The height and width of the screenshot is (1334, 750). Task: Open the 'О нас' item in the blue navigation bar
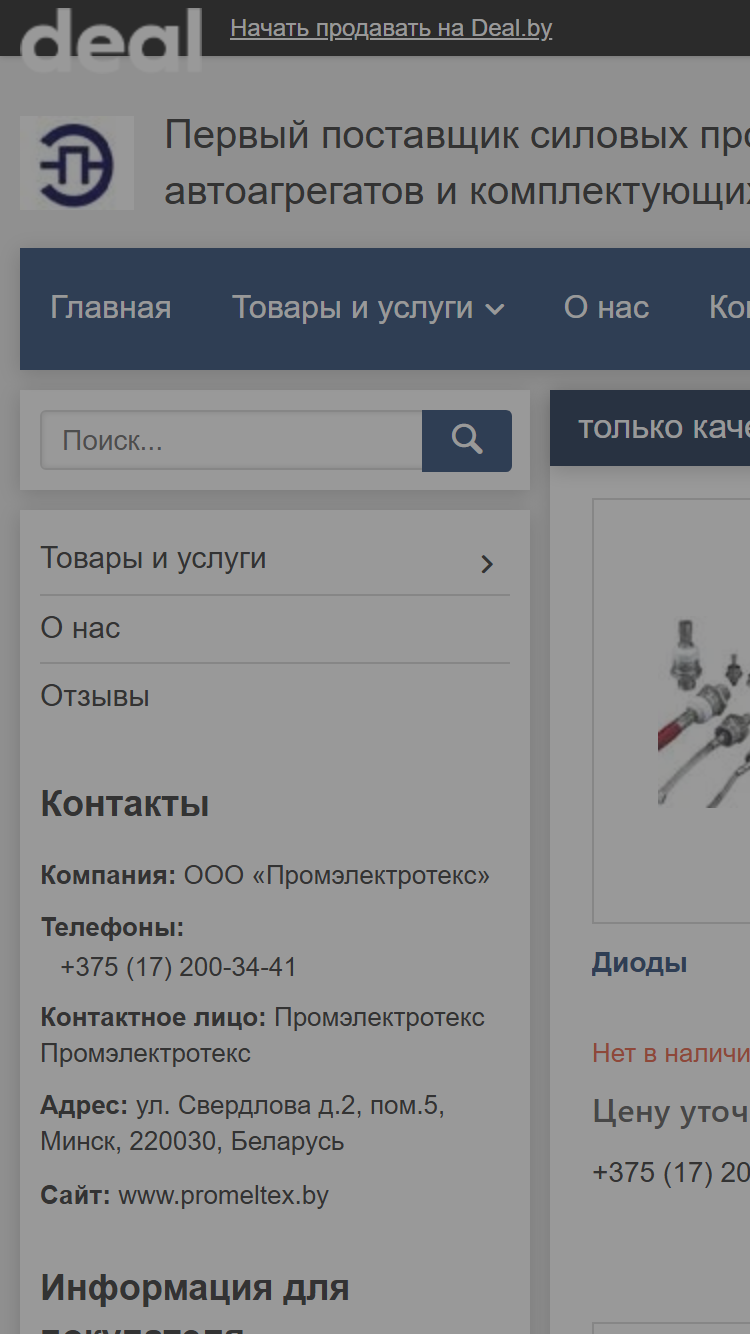click(x=606, y=308)
